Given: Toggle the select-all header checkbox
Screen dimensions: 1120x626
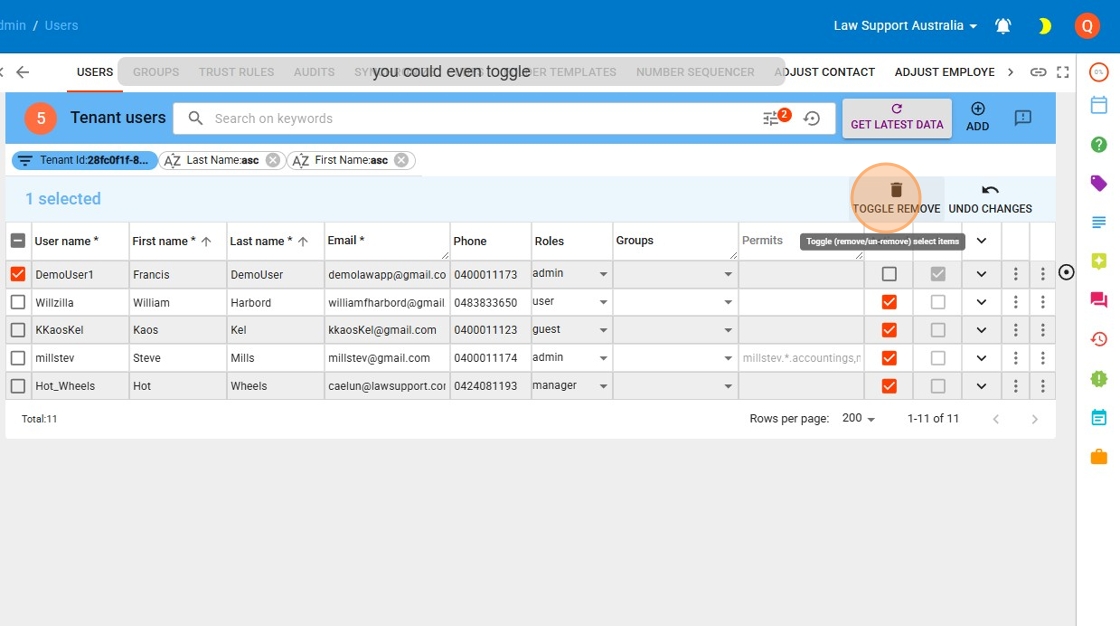Looking at the screenshot, I should 18,241.
